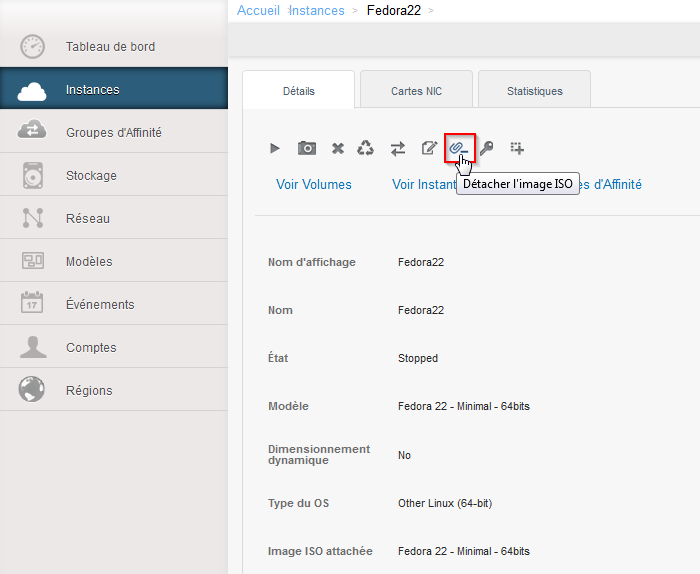Start the instance with the play icon

tap(275, 148)
